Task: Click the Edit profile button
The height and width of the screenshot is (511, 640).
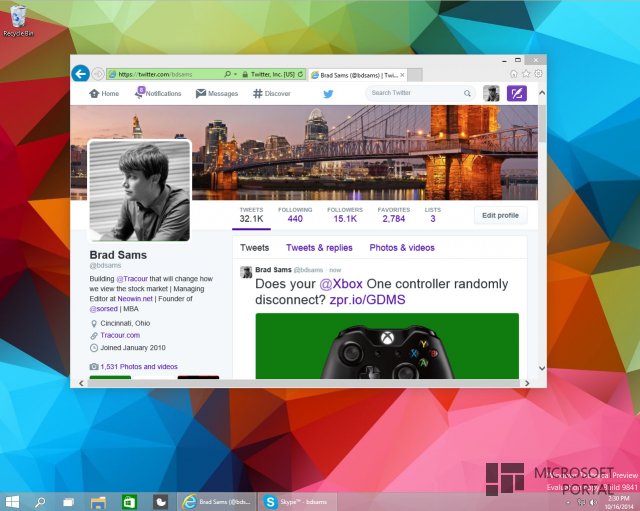Action: [x=500, y=216]
